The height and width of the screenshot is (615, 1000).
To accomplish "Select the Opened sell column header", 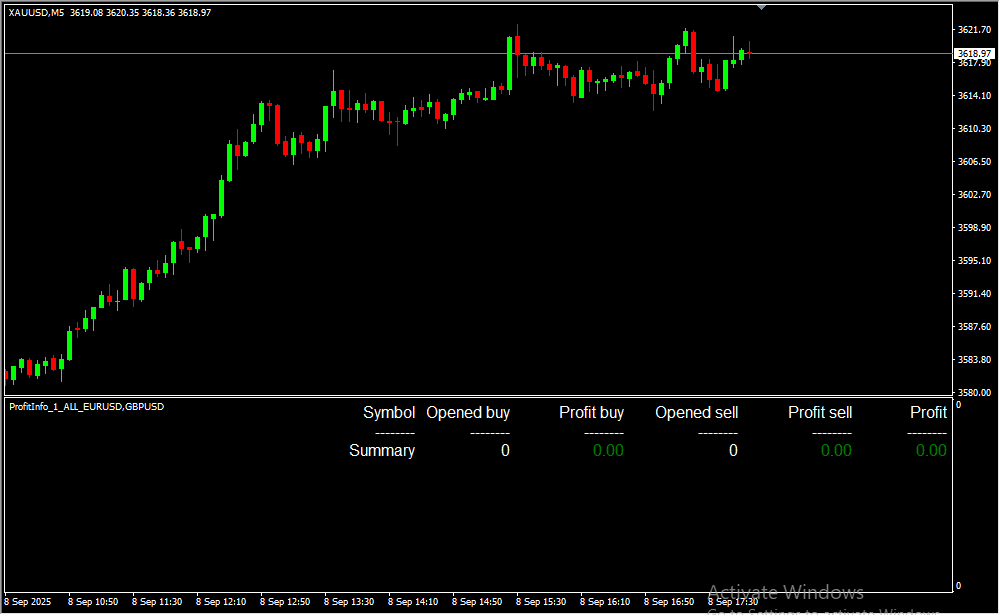I will coord(696,413).
